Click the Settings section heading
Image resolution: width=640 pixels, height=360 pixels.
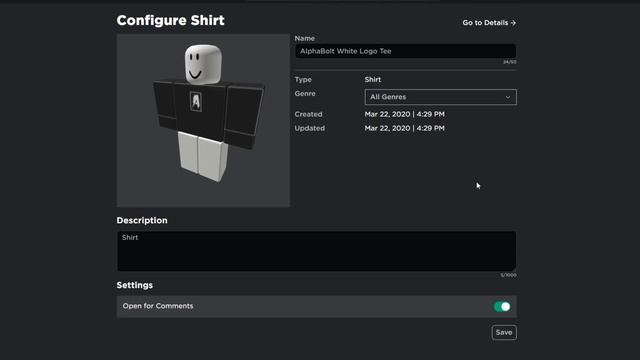tap(135, 285)
